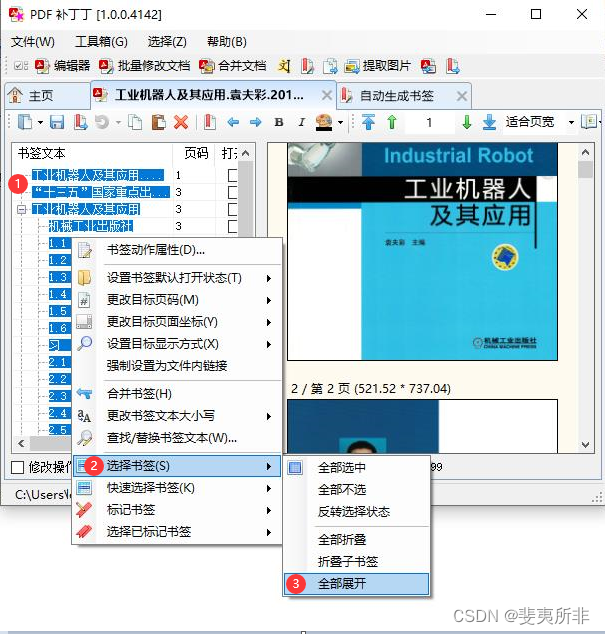This screenshot has width=605, height=634.
Task: Open the 选择(Z) menu
Action: [x=167, y=42]
